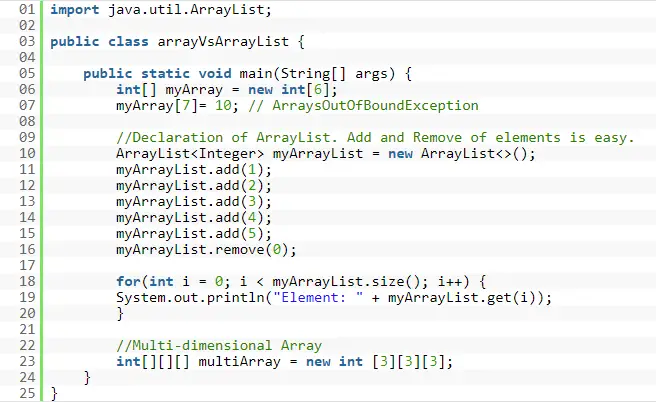This screenshot has height=402, width=656.
Task: Click the Multi-dimensional Array comment
Action: coord(219,346)
